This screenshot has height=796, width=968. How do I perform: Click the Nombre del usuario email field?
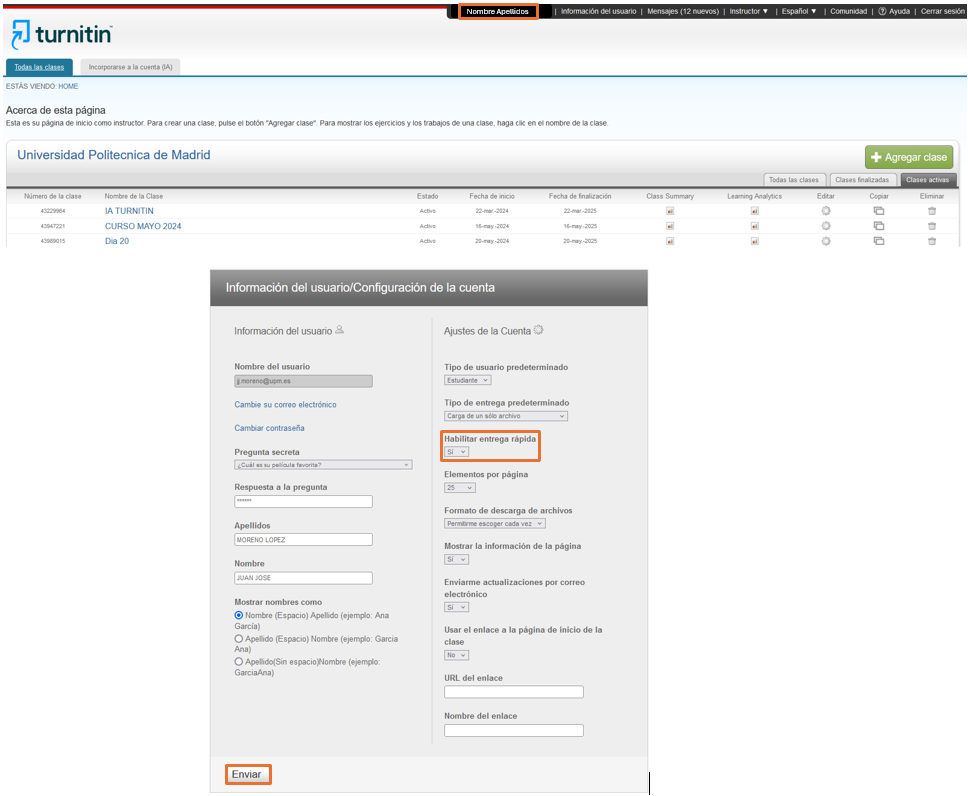pos(303,381)
